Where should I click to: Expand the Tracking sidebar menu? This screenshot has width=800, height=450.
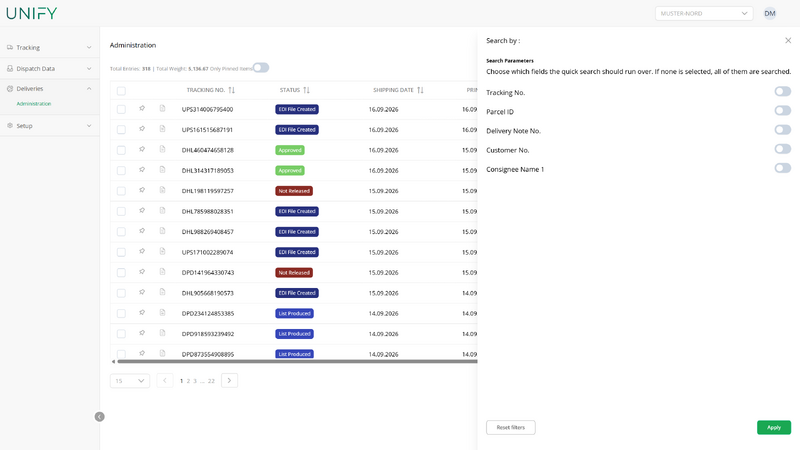point(49,47)
